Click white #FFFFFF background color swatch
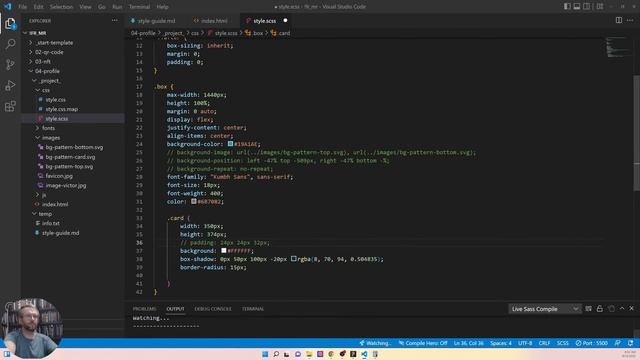Image resolution: width=640 pixels, height=360 pixels. tap(224, 251)
